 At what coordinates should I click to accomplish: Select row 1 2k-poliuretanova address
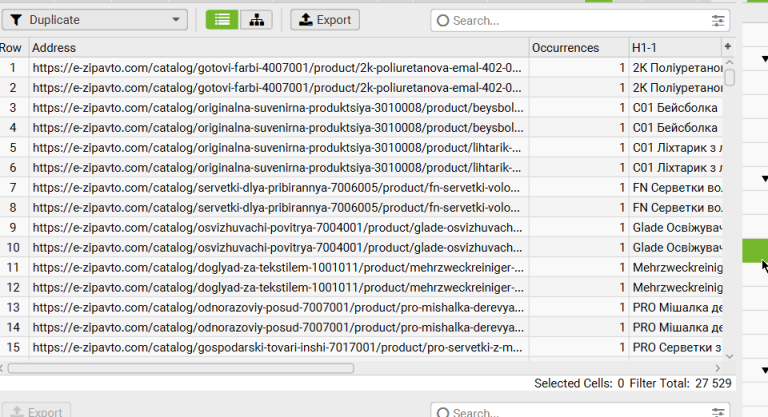point(277,68)
